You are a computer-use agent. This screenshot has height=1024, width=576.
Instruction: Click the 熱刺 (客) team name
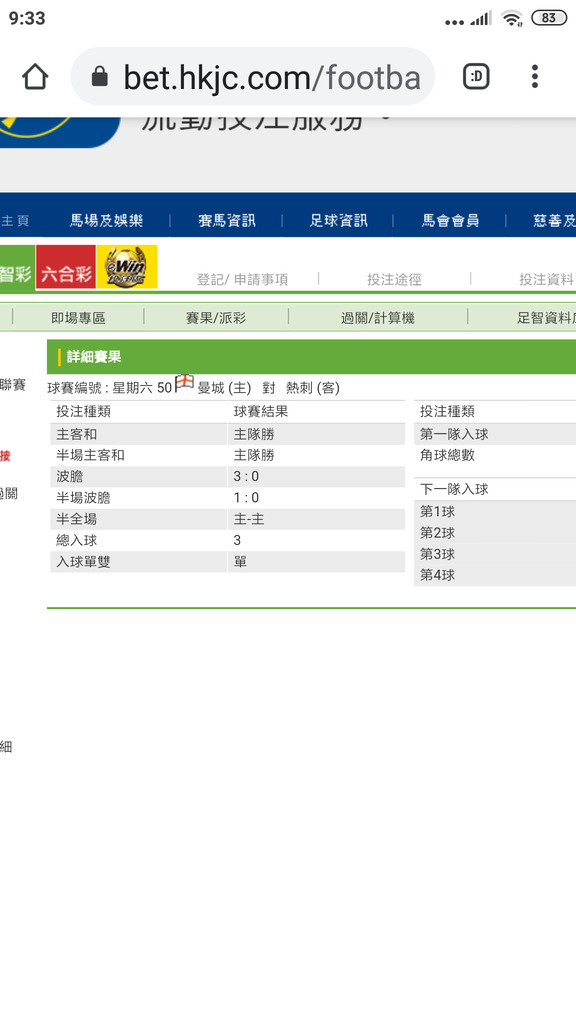[x=313, y=388]
